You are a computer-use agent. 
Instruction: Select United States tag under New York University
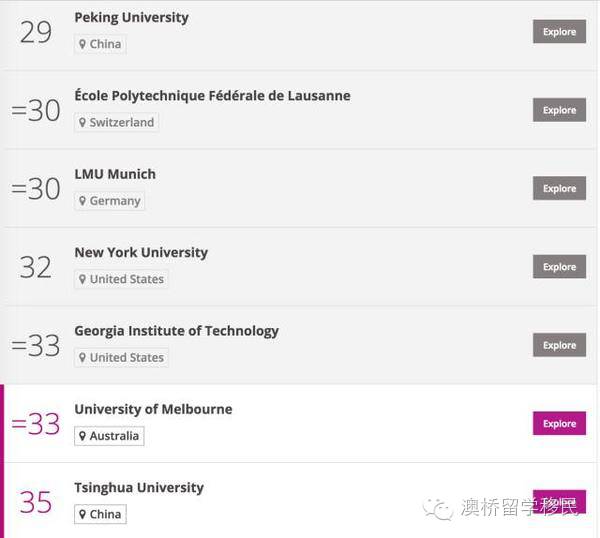coord(121,279)
